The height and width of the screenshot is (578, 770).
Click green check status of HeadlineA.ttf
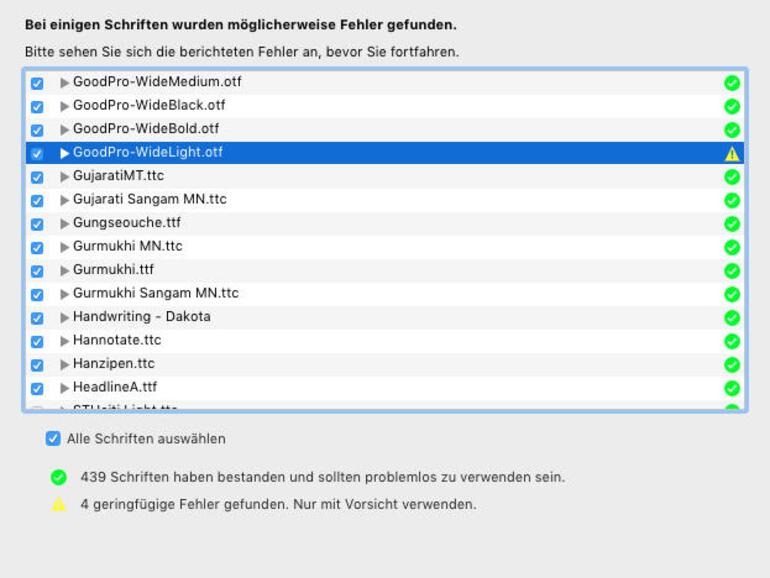point(731,388)
